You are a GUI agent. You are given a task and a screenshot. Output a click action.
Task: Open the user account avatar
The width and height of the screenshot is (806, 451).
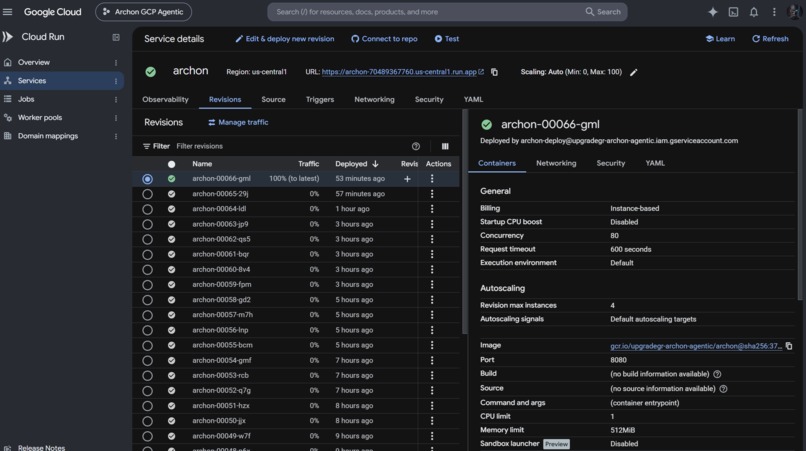click(794, 12)
